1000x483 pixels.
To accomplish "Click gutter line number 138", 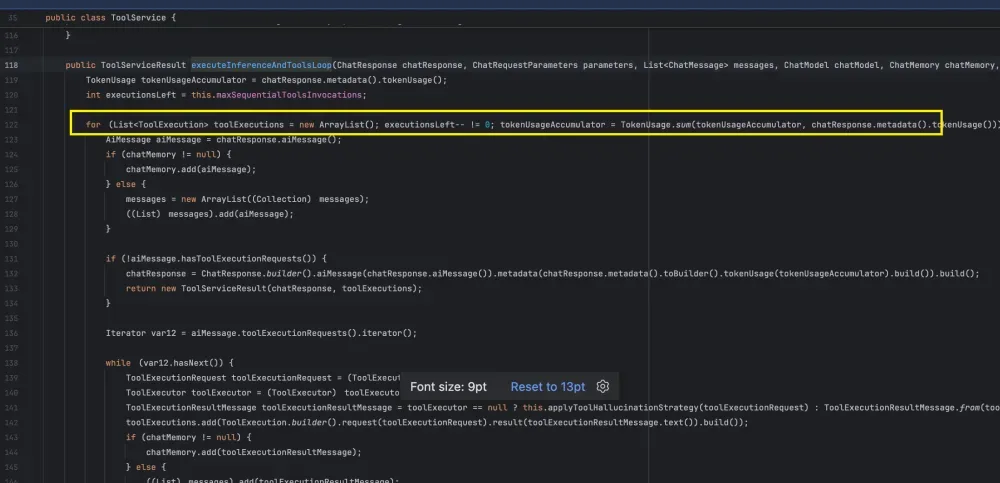I will click(11, 363).
